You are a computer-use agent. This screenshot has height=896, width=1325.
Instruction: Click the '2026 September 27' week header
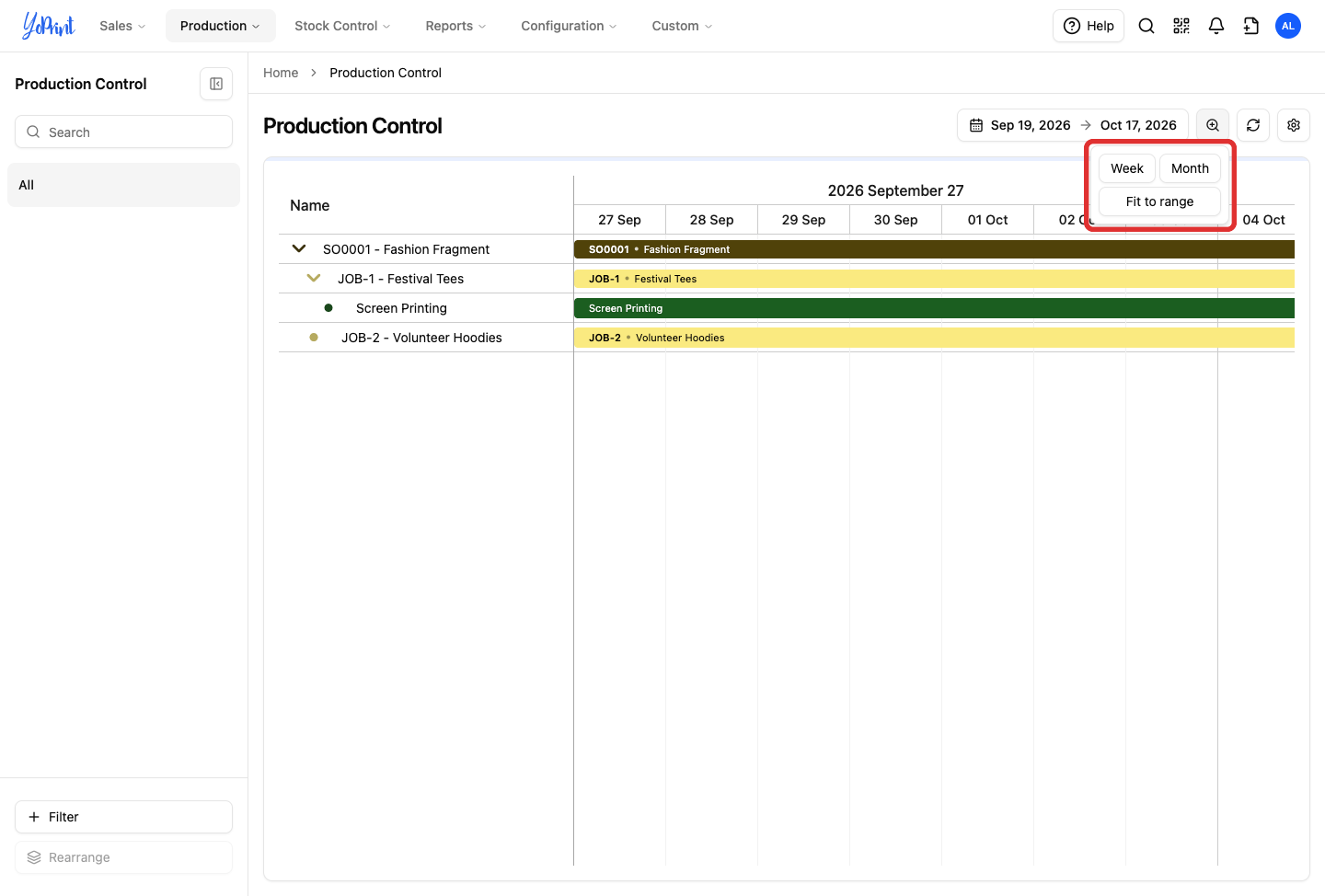pyautogui.click(x=895, y=190)
